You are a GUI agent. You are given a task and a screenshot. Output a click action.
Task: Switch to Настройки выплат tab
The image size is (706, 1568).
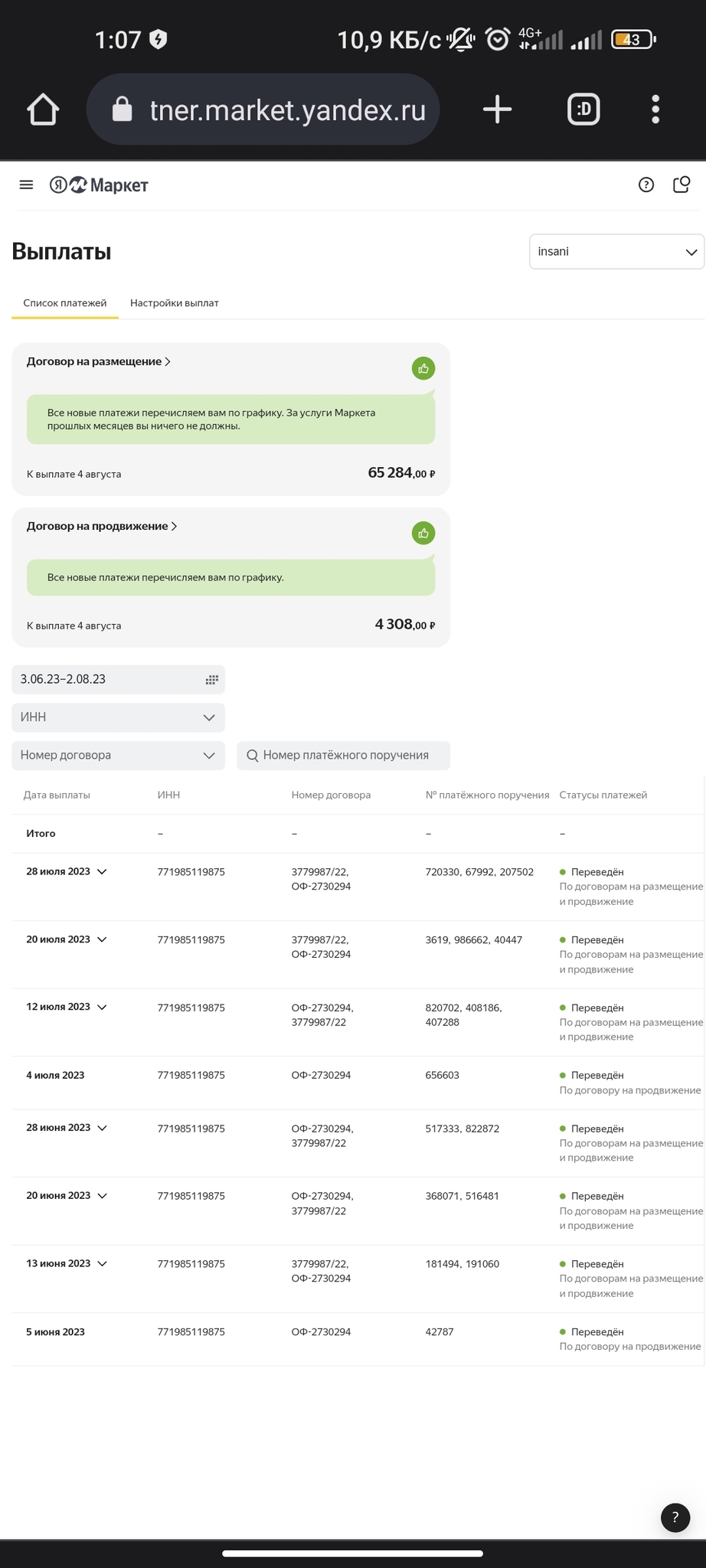[x=175, y=303]
